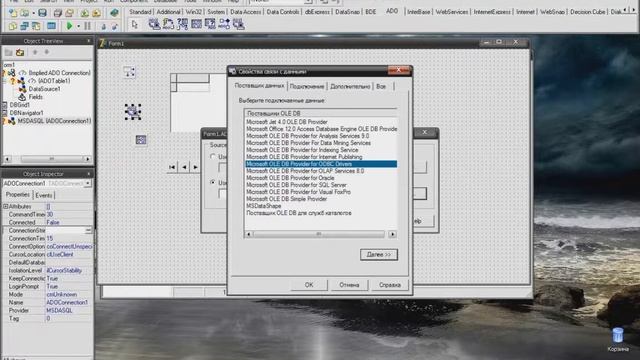The image size is (640, 360).
Task: Pick the ADOCommand component from the palette
Action: point(168,24)
